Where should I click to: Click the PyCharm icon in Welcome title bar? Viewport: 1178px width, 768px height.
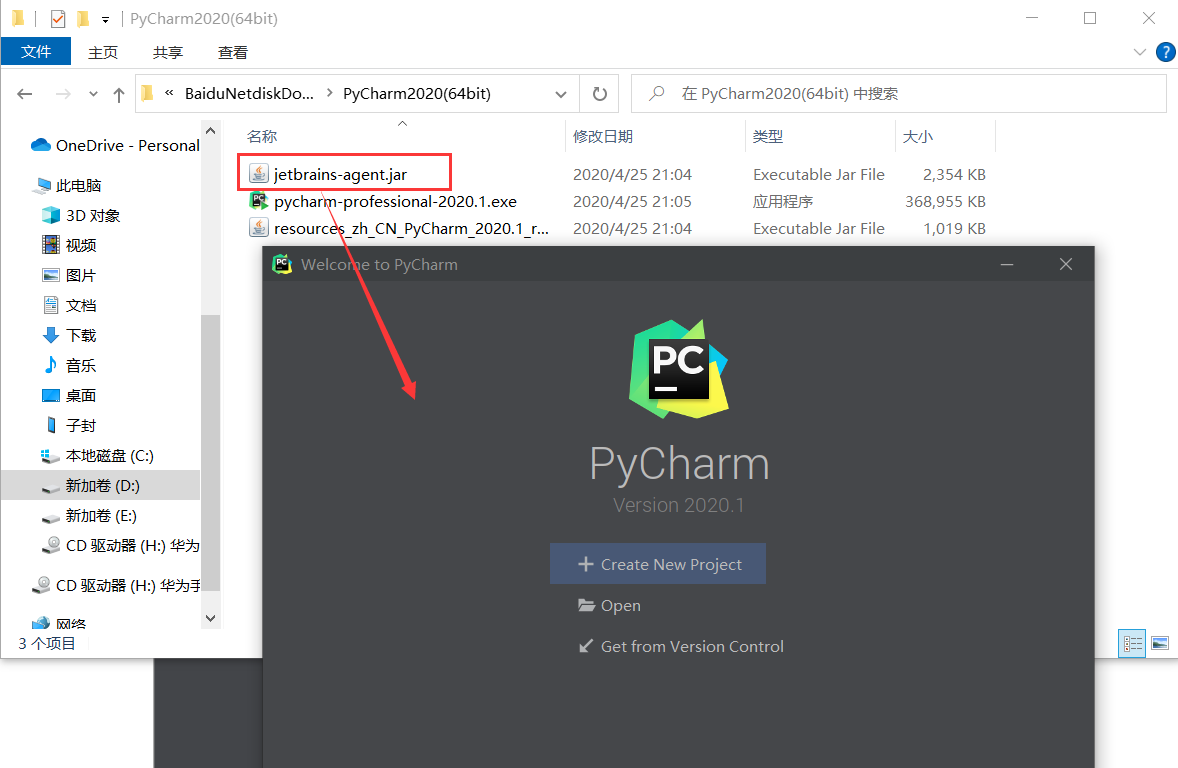point(282,265)
